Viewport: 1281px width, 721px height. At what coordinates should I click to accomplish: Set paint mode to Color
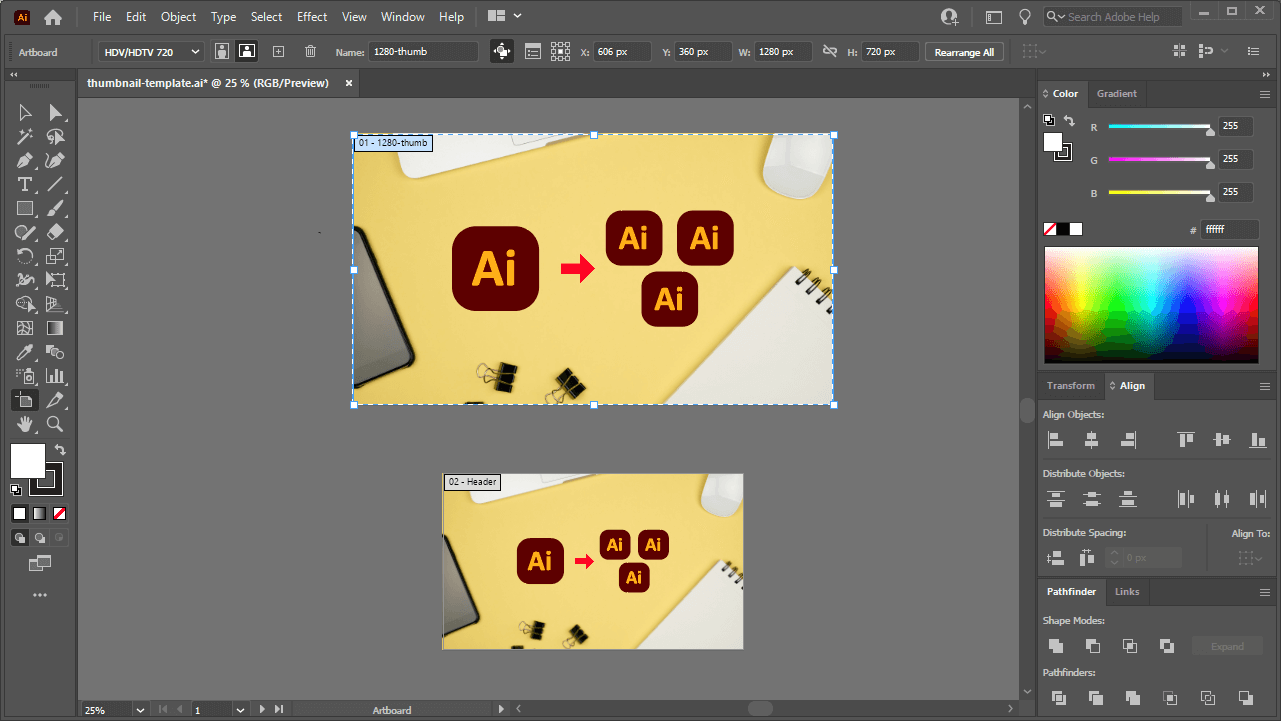point(20,513)
